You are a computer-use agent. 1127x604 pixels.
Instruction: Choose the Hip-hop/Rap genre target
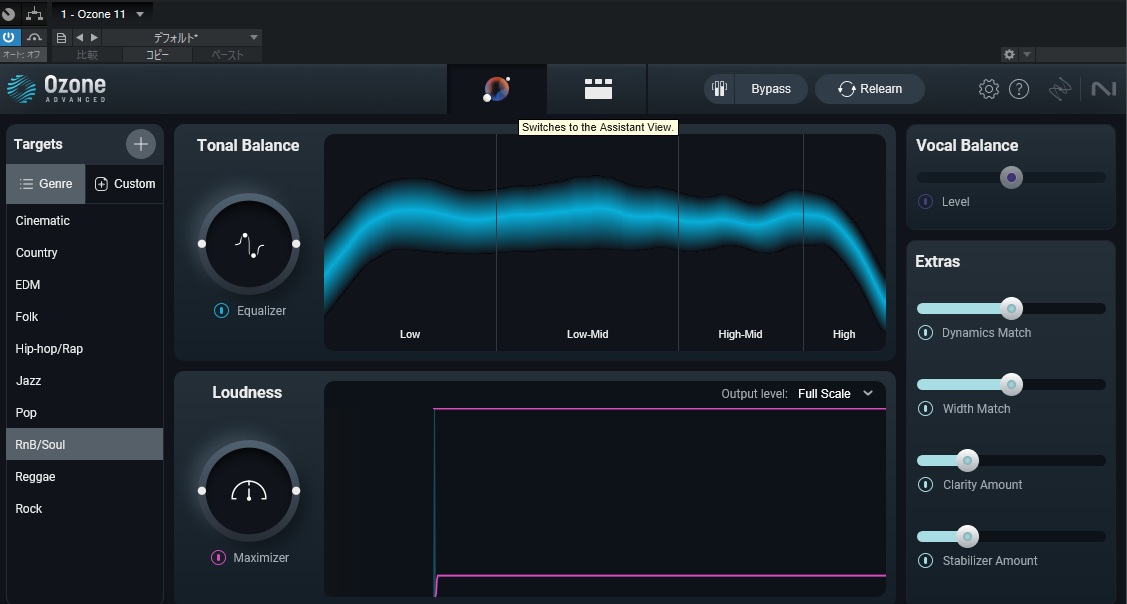(x=49, y=349)
